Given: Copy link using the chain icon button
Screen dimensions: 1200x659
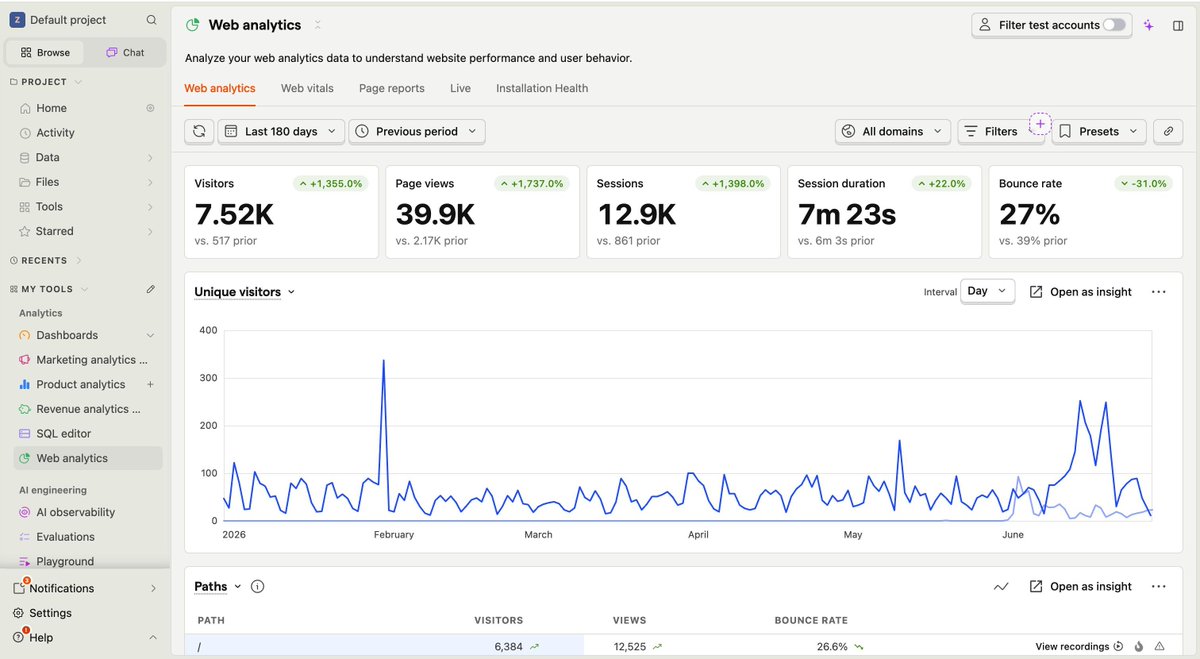Looking at the screenshot, I should click(1167, 131).
